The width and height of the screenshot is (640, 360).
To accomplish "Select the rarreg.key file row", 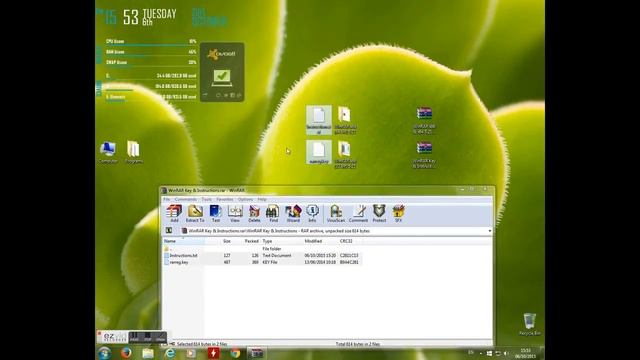I will point(262,262).
